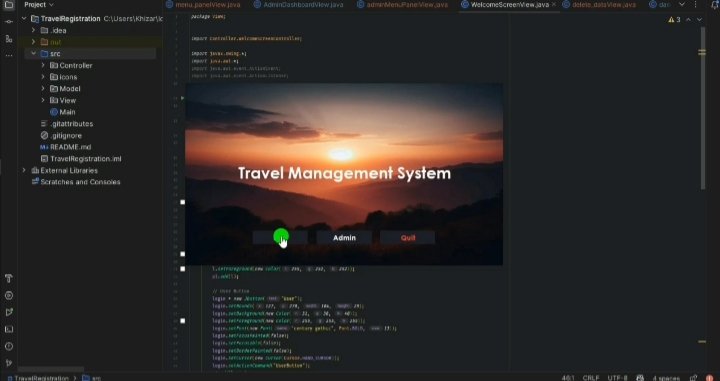This screenshot has height=381, width=720.
Task: Click the Project panel horizontal scrollbar
Action: pos(51,369)
